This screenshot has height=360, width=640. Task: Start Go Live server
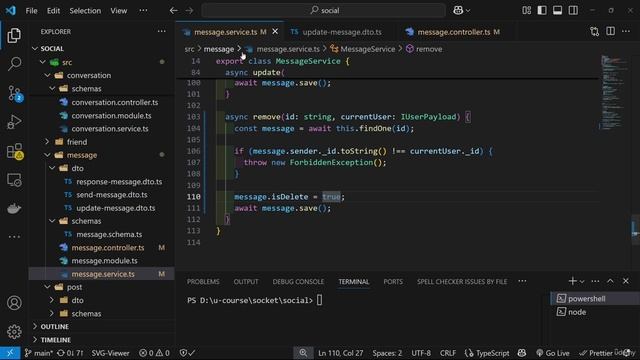[x=553, y=353]
